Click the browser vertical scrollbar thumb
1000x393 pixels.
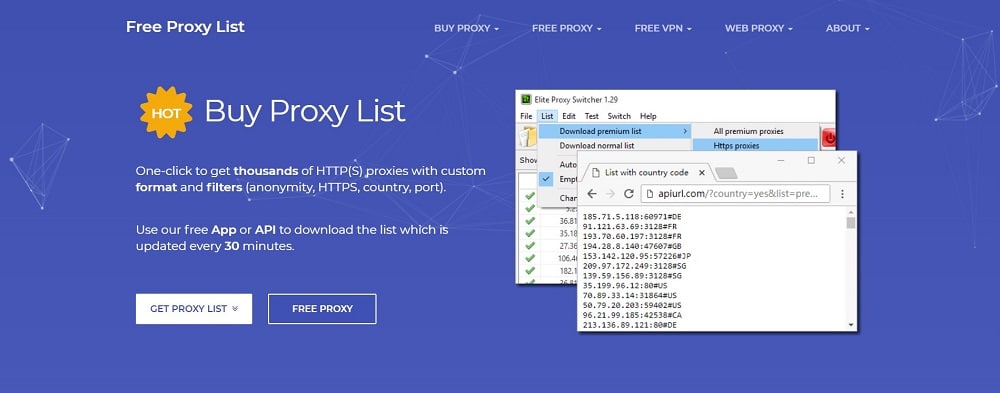pos(851,223)
